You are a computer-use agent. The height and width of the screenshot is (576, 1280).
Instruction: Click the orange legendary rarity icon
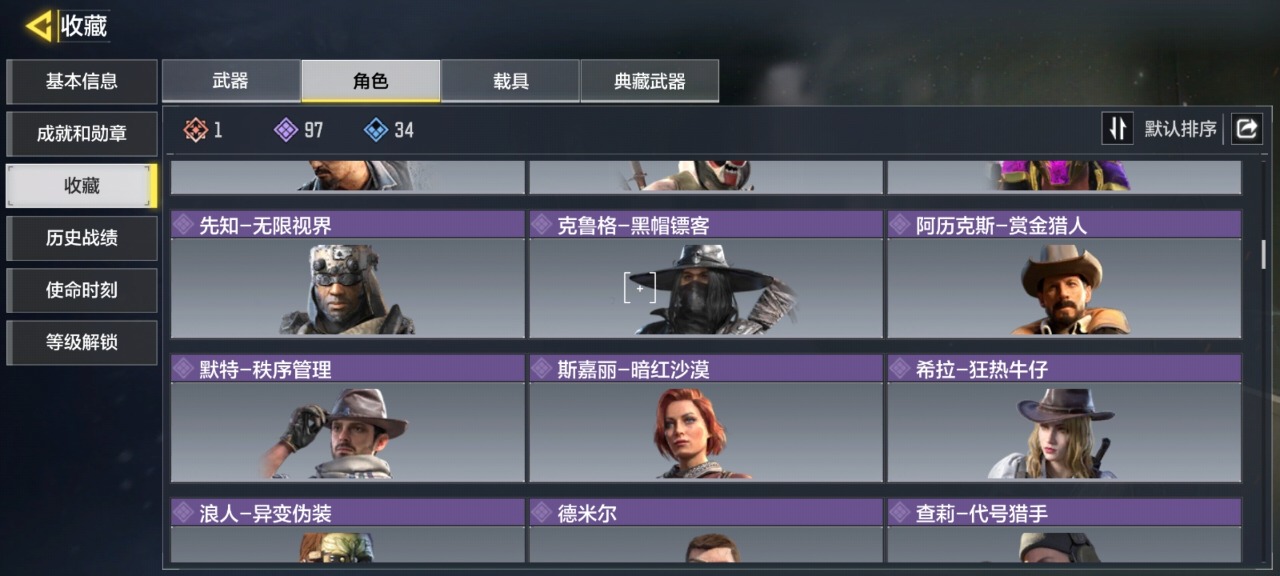click(196, 130)
